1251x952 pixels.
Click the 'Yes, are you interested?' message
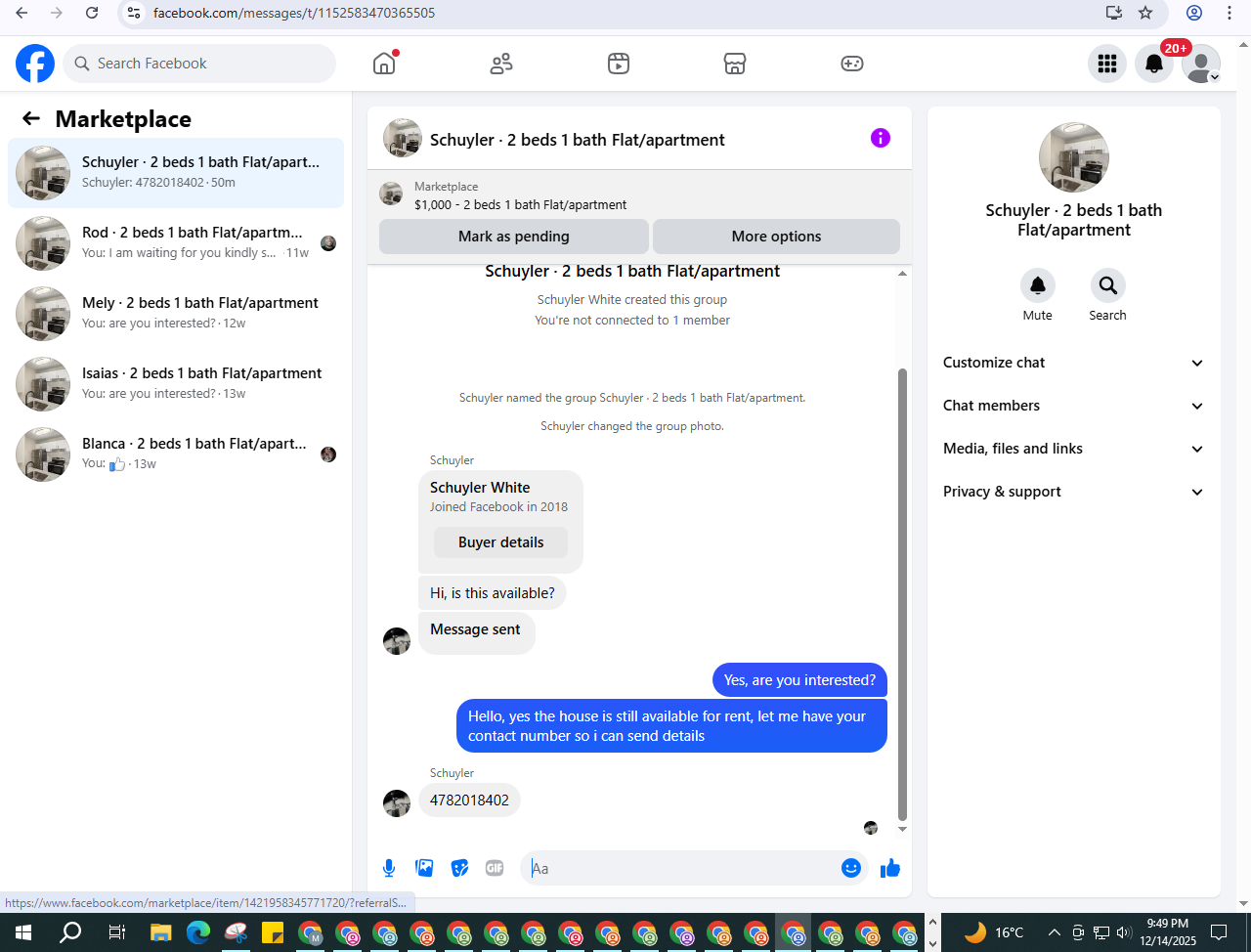pyautogui.click(x=799, y=680)
